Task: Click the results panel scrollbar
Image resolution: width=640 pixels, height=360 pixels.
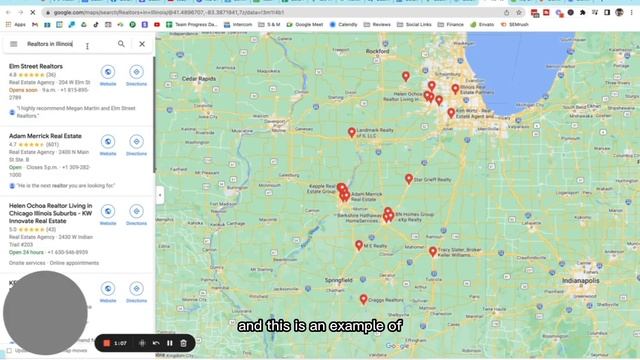Action: coord(154,114)
